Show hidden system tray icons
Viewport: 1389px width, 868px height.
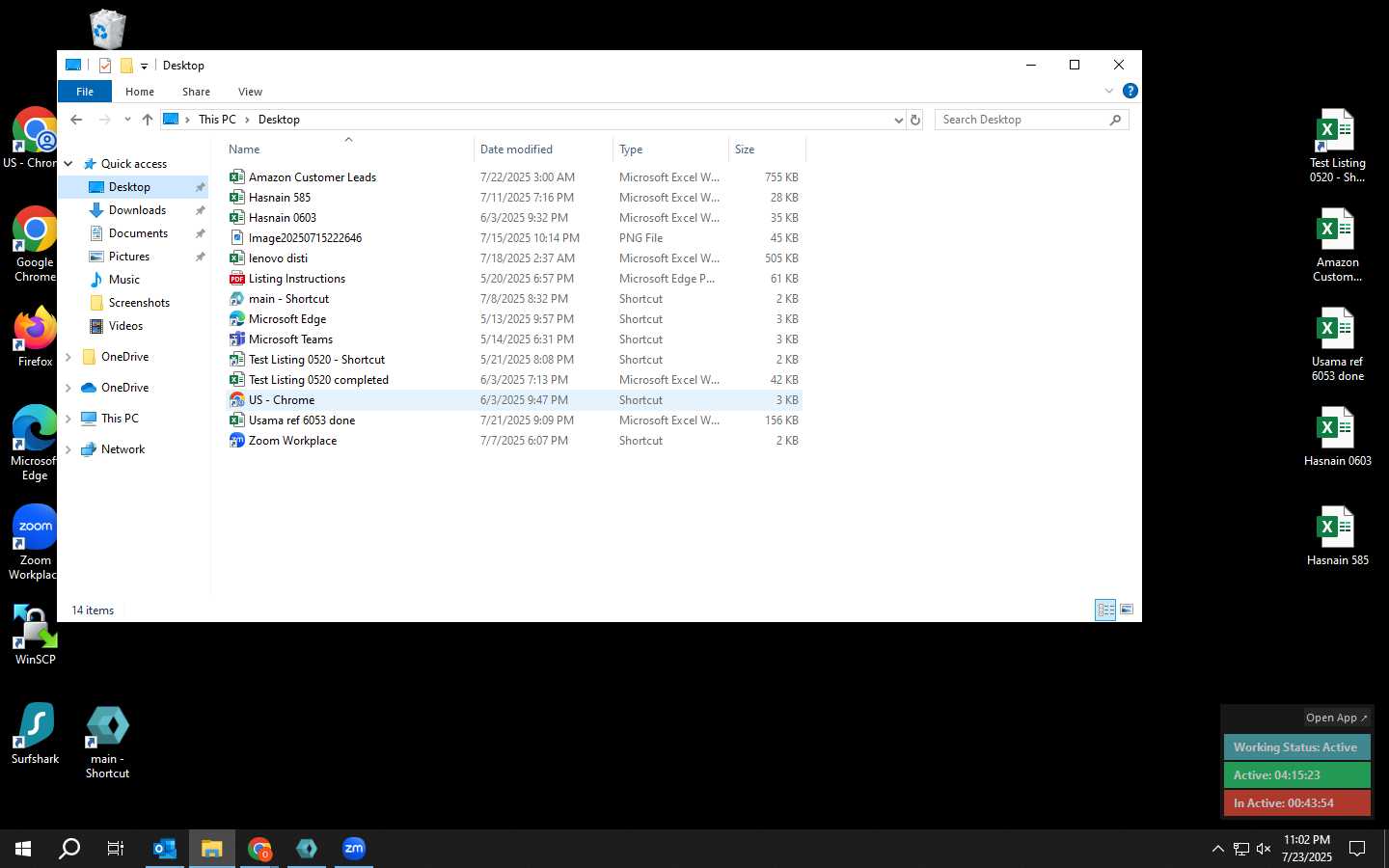click(x=1217, y=849)
